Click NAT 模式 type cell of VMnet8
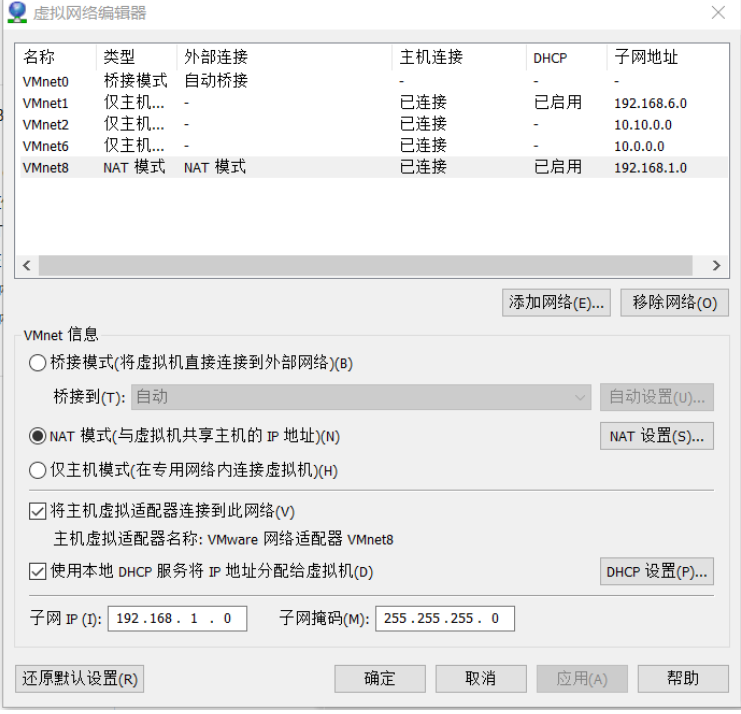The width and height of the screenshot is (741, 714). coord(135,168)
